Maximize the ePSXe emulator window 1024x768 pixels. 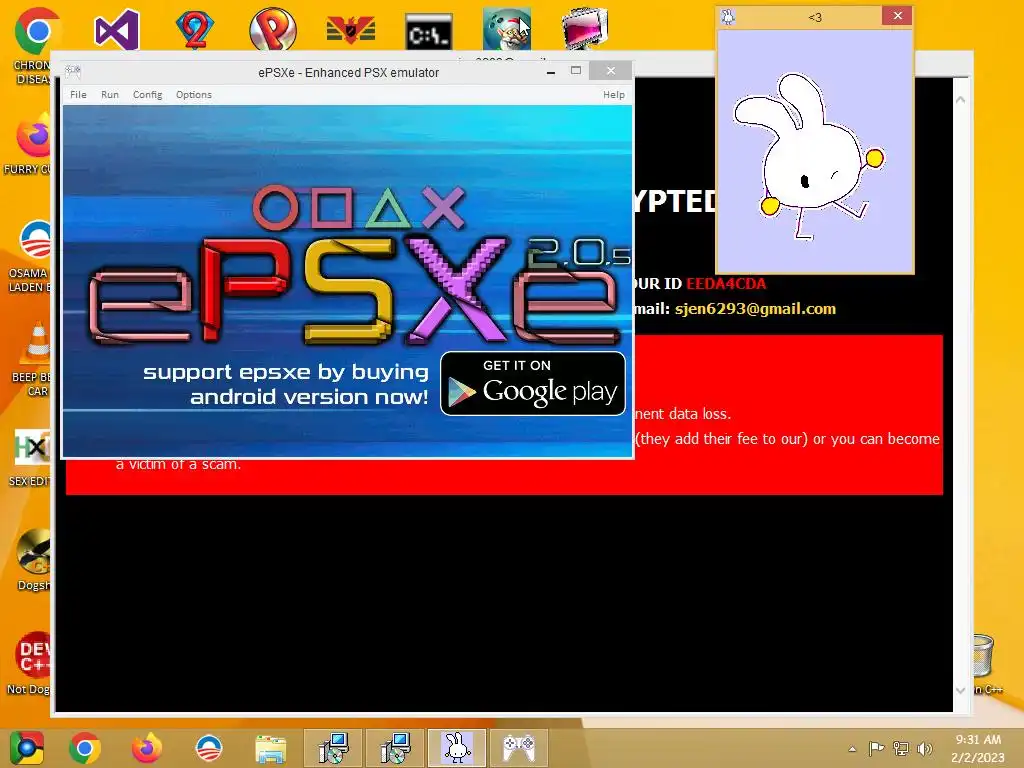575,71
